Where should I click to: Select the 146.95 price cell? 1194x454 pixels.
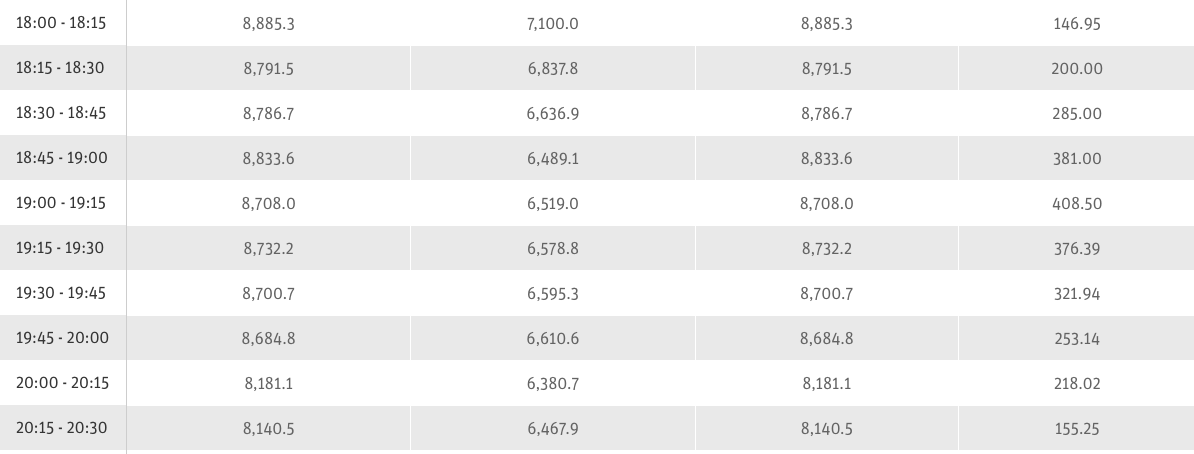[1077, 23]
